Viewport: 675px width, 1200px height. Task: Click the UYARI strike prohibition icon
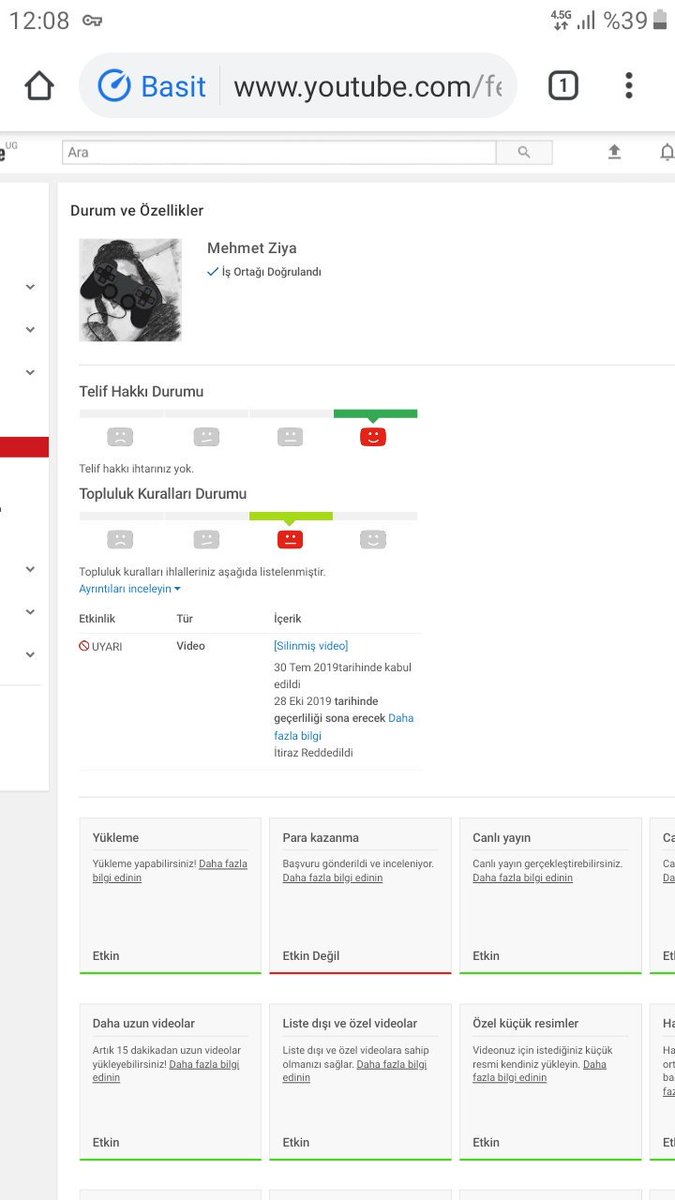pyautogui.click(x=85, y=647)
